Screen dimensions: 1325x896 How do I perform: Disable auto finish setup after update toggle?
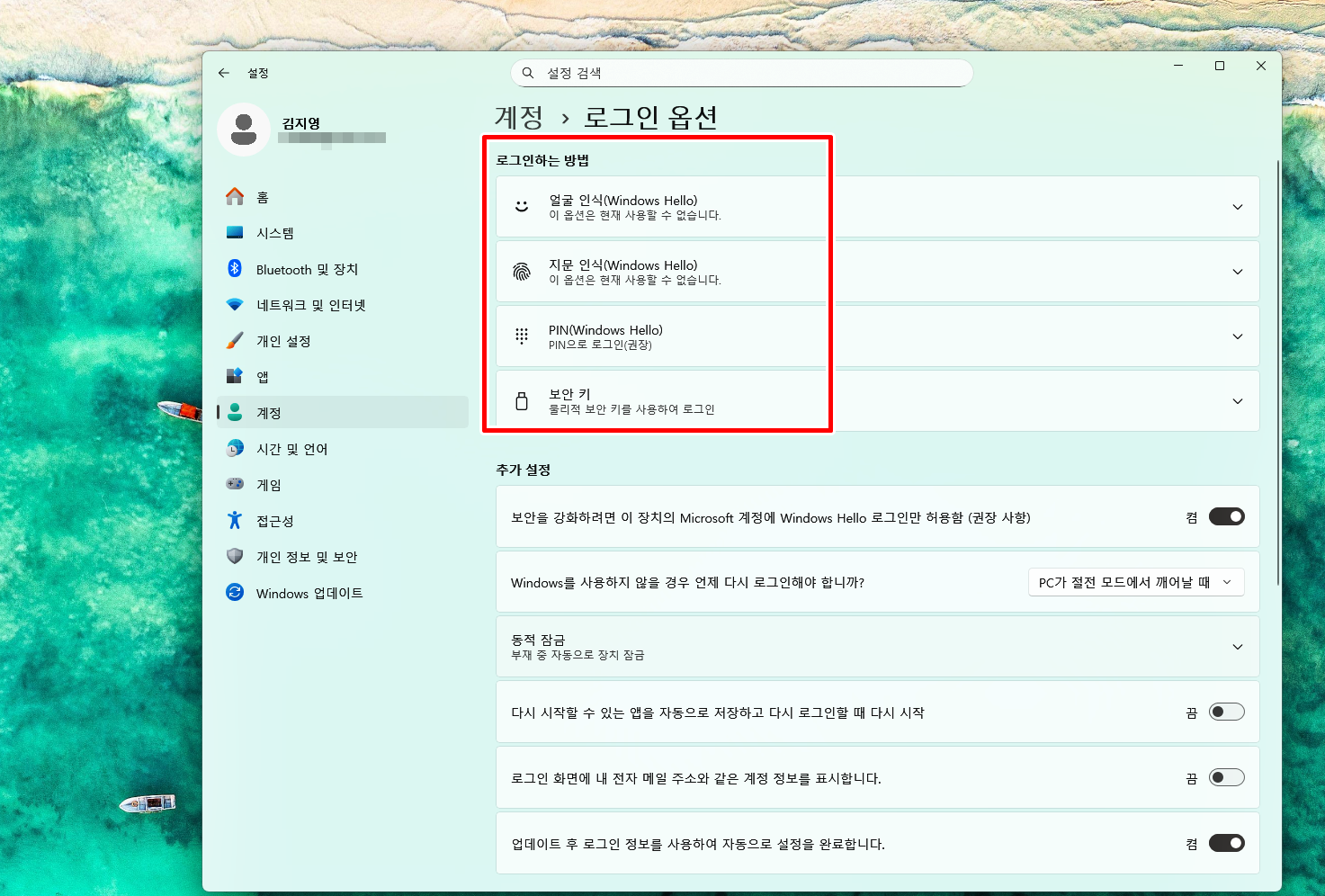(x=1227, y=843)
